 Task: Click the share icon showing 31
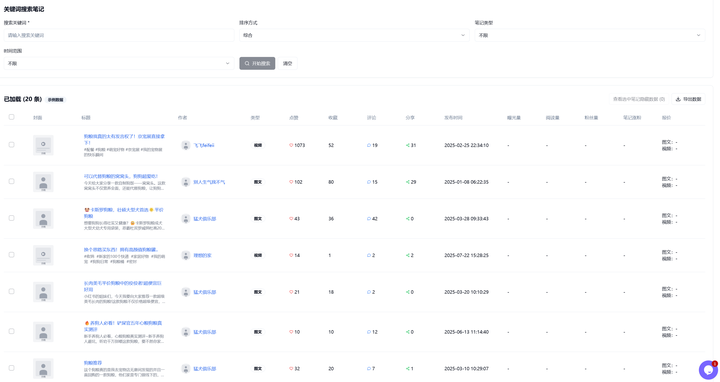coord(407,145)
